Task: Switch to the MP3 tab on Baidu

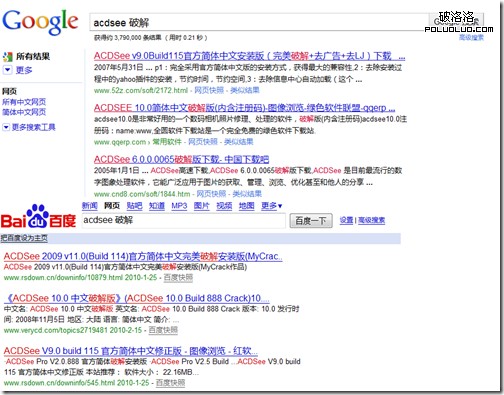Action: [x=179, y=206]
